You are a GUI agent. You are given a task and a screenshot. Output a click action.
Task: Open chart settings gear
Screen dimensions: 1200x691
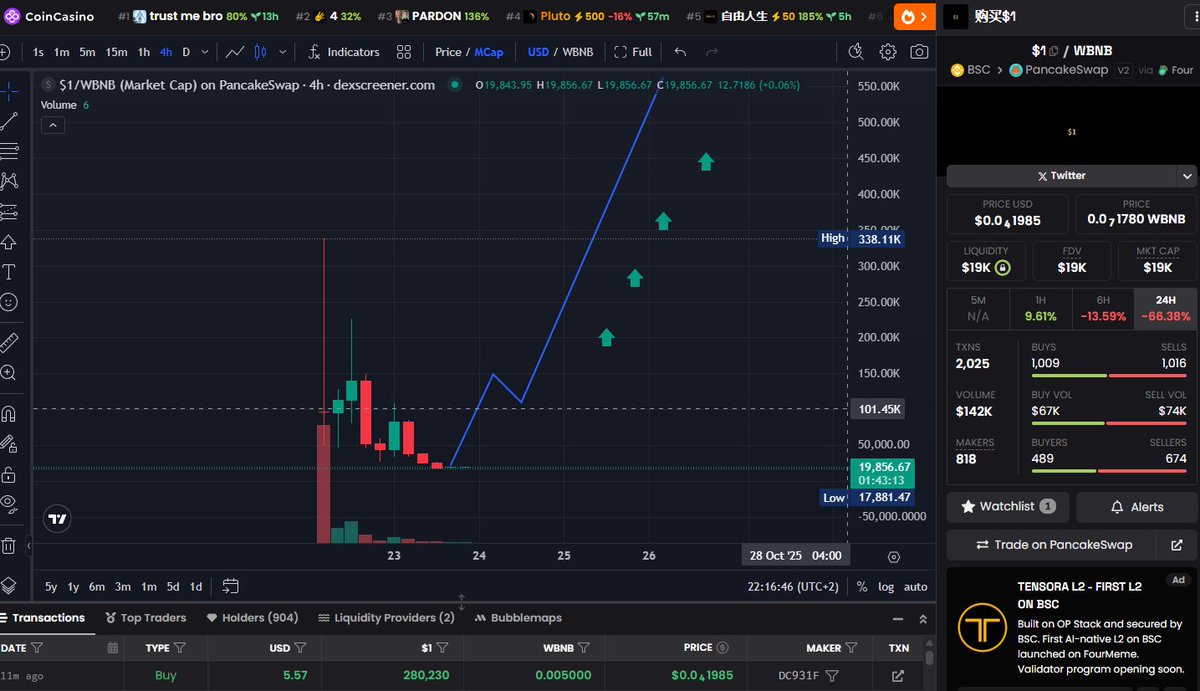coord(888,52)
